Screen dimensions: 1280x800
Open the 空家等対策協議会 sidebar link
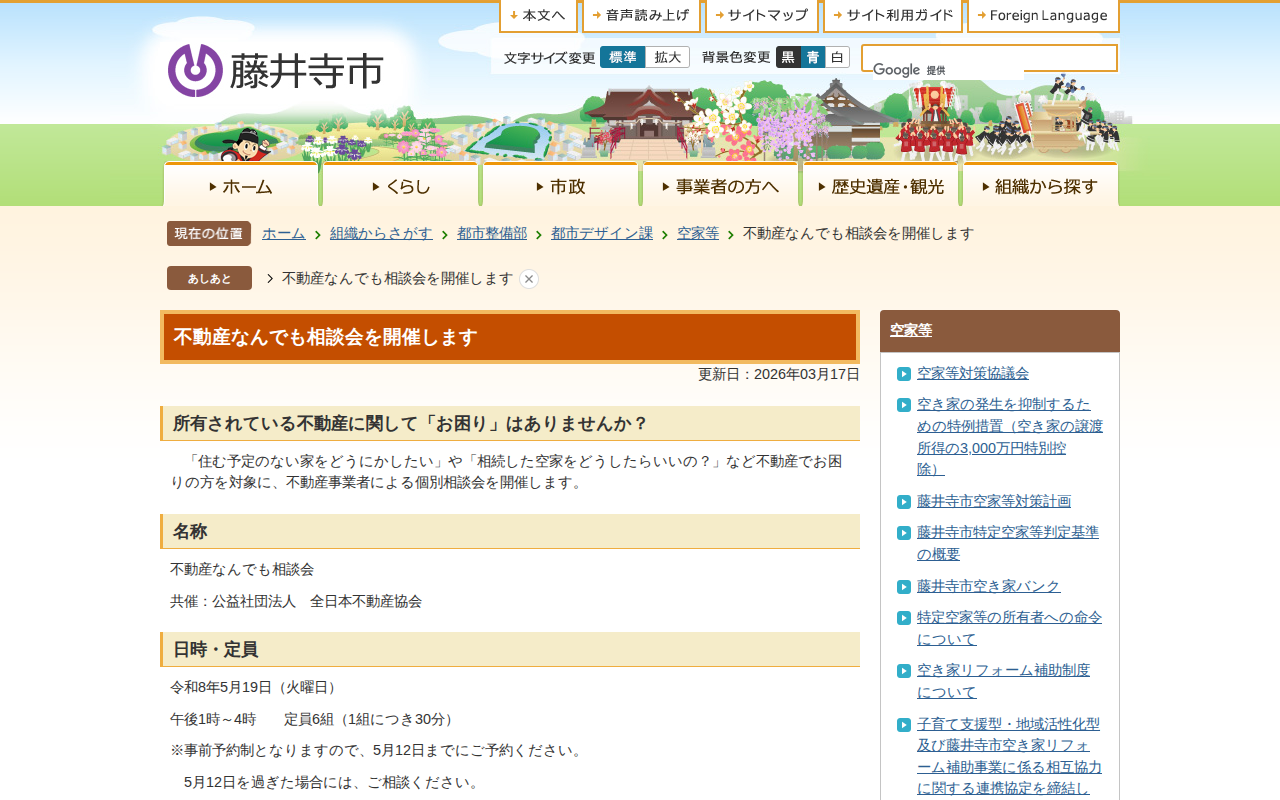click(973, 373)
